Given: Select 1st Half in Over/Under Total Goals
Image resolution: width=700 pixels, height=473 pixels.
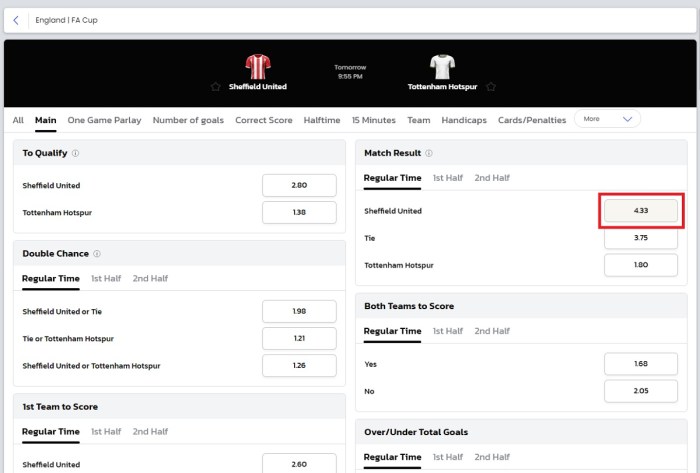Looking at the screenshot, I should point(448,457).
